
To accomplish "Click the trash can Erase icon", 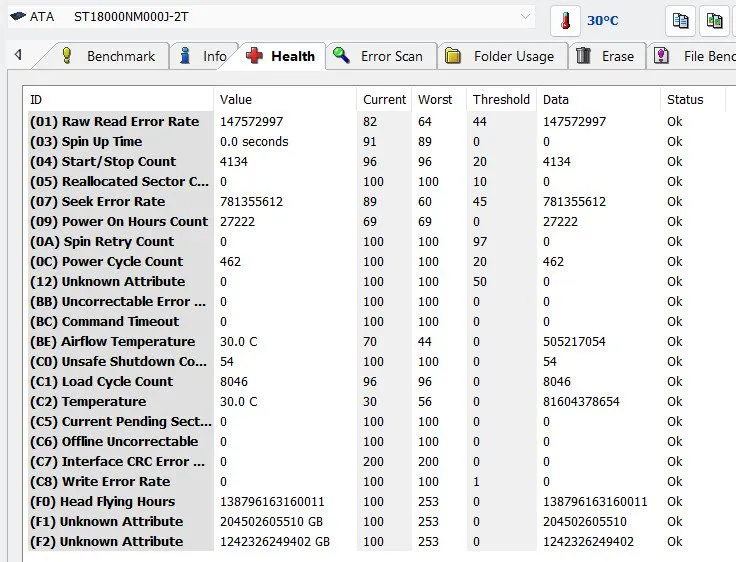I will [583, 56].
